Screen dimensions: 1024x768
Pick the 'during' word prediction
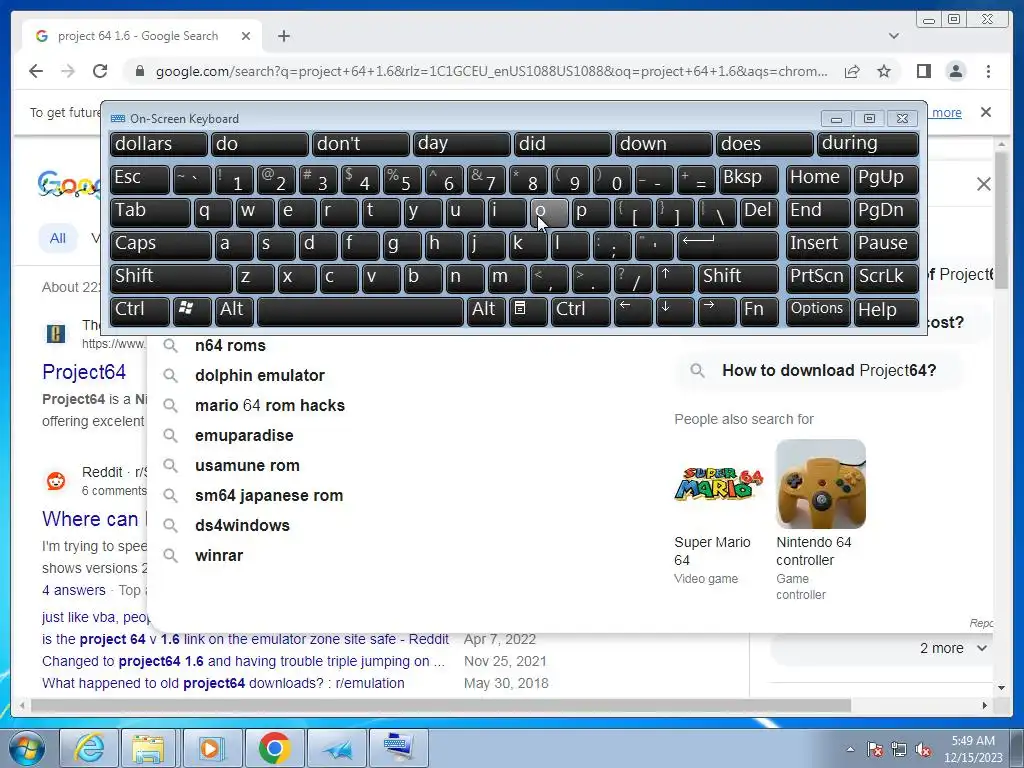[x=867, y=144]
